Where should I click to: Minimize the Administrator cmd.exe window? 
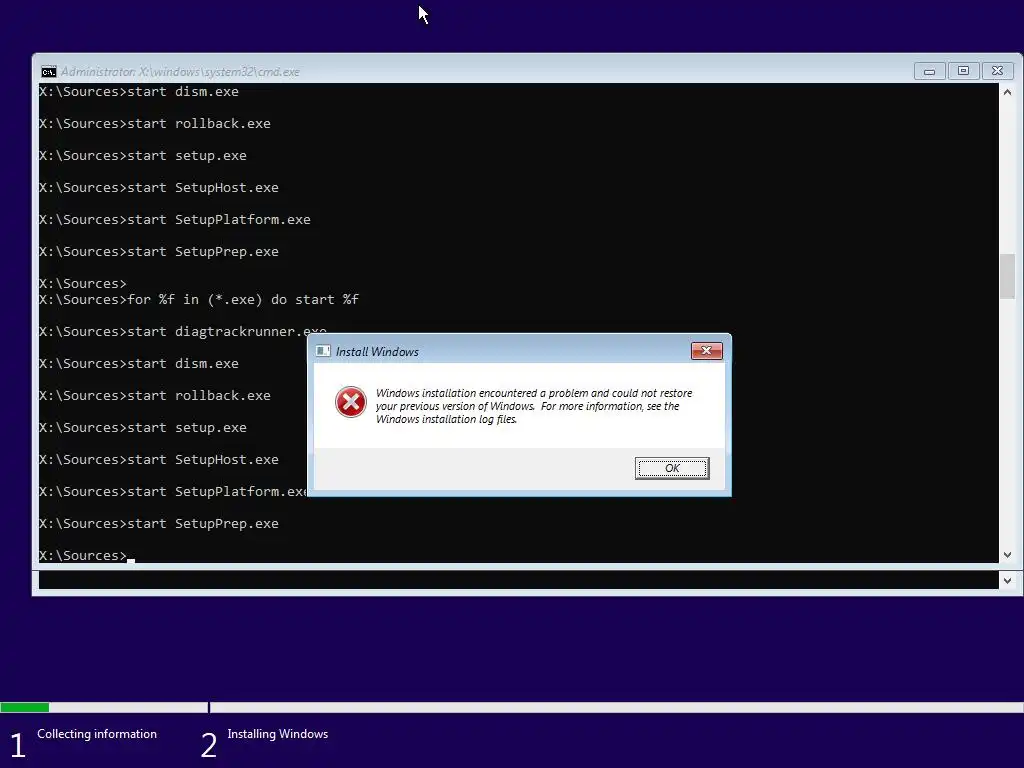pos(929,71)
